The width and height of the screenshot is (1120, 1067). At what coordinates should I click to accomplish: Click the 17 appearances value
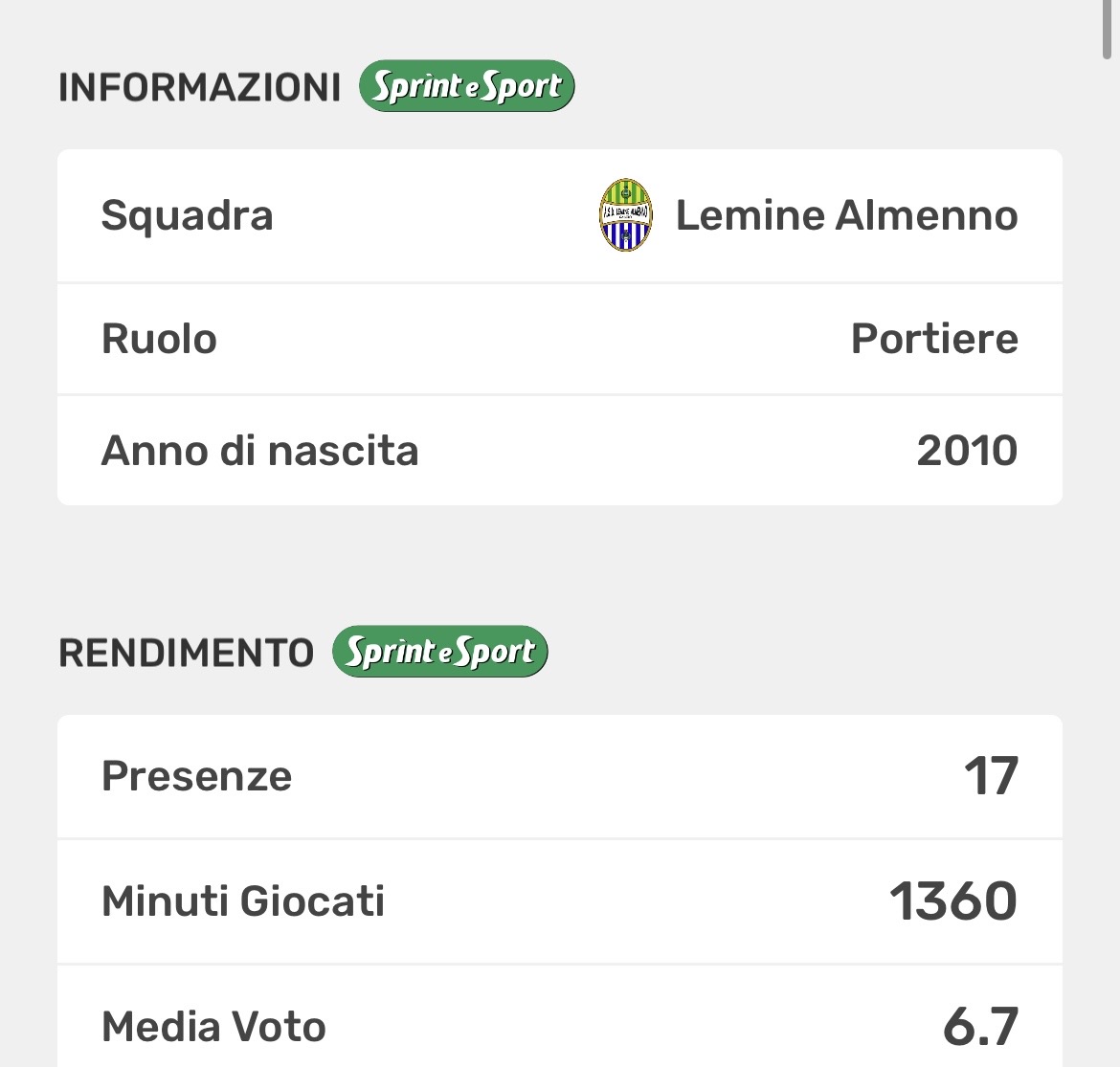coord(991,776)
